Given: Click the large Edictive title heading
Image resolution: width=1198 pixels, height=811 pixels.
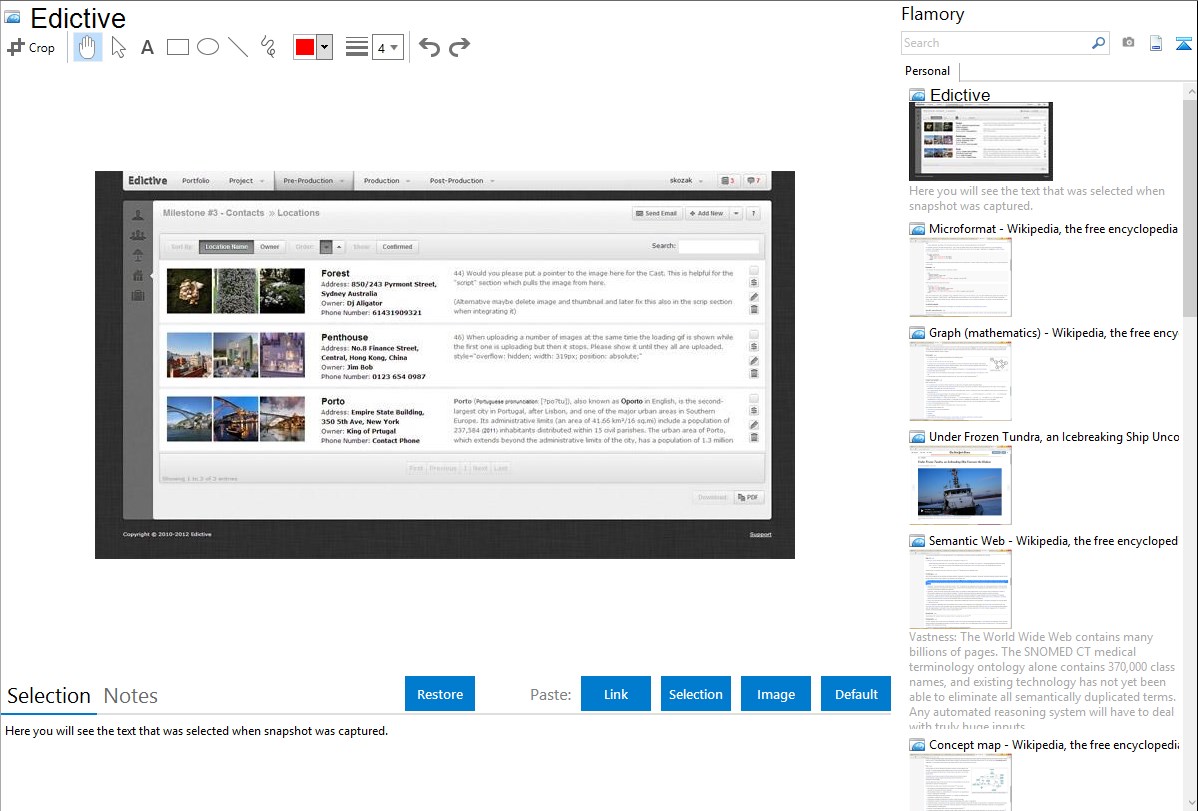Looking at the screenshot, I should click(x=78, y=18).
